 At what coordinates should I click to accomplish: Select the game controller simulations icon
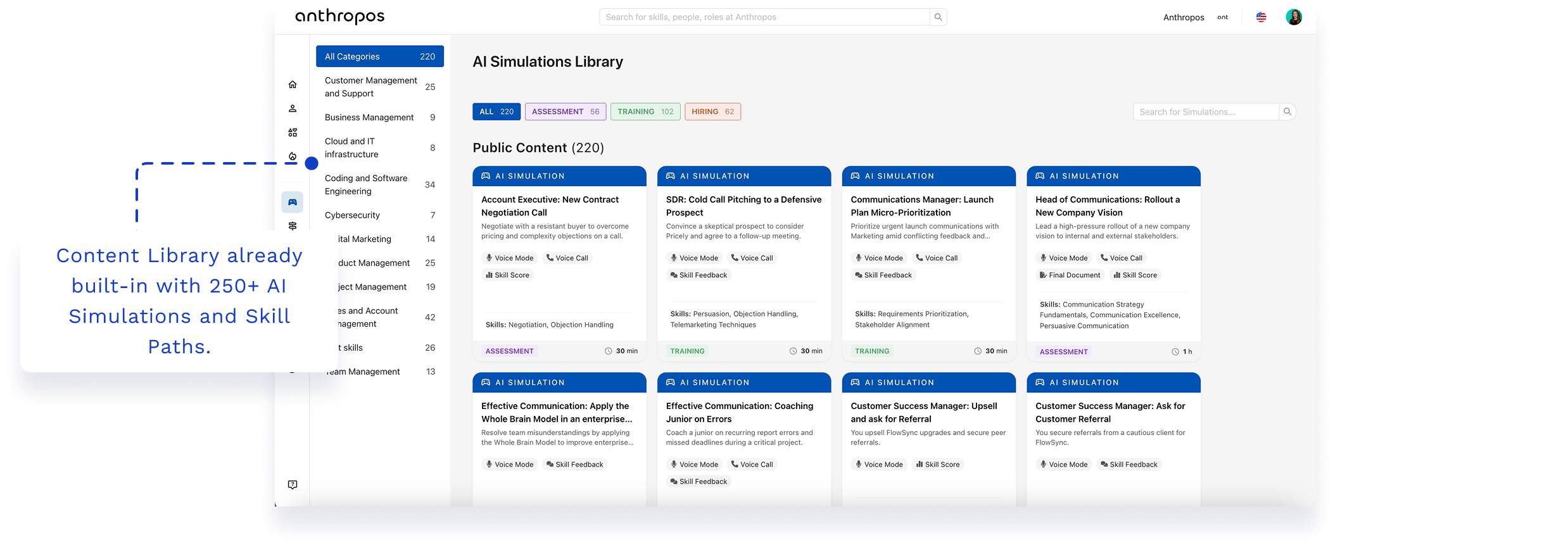point(293,202)
